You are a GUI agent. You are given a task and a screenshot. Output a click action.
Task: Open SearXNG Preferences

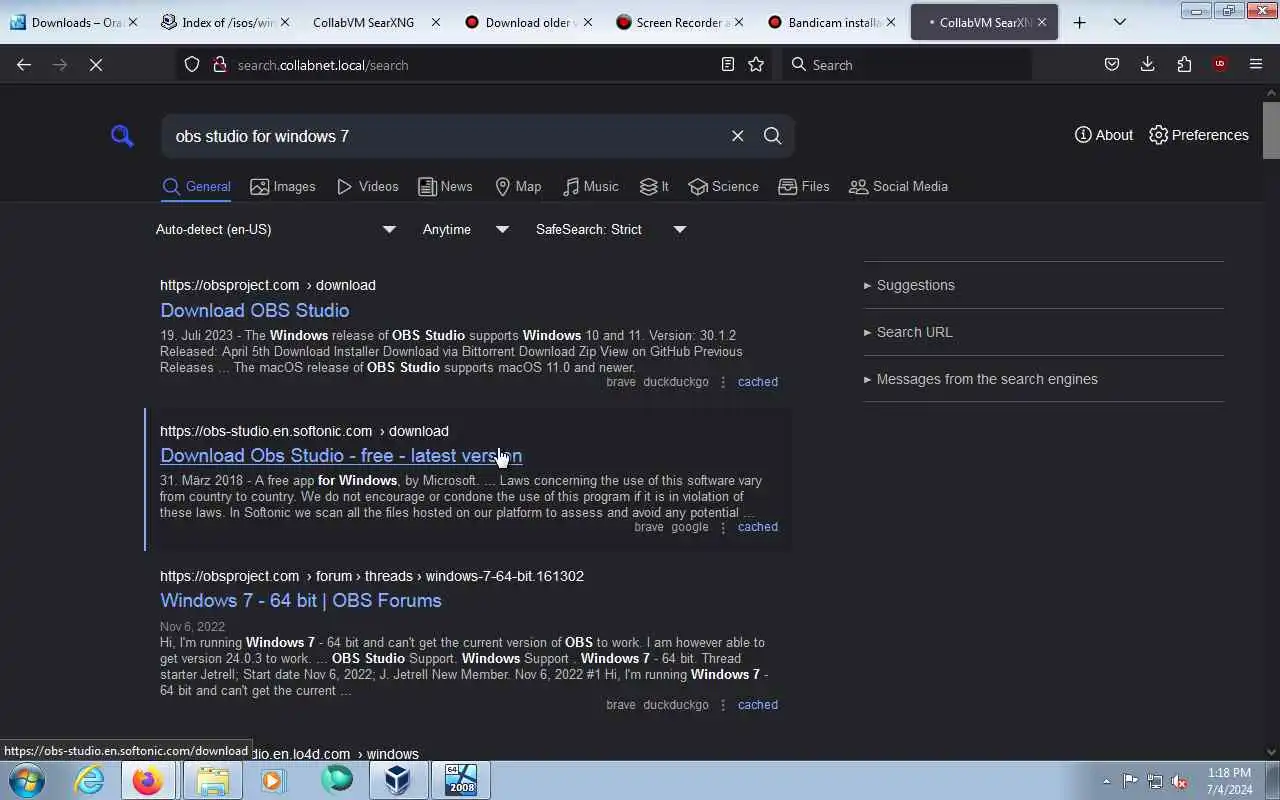1199,135
